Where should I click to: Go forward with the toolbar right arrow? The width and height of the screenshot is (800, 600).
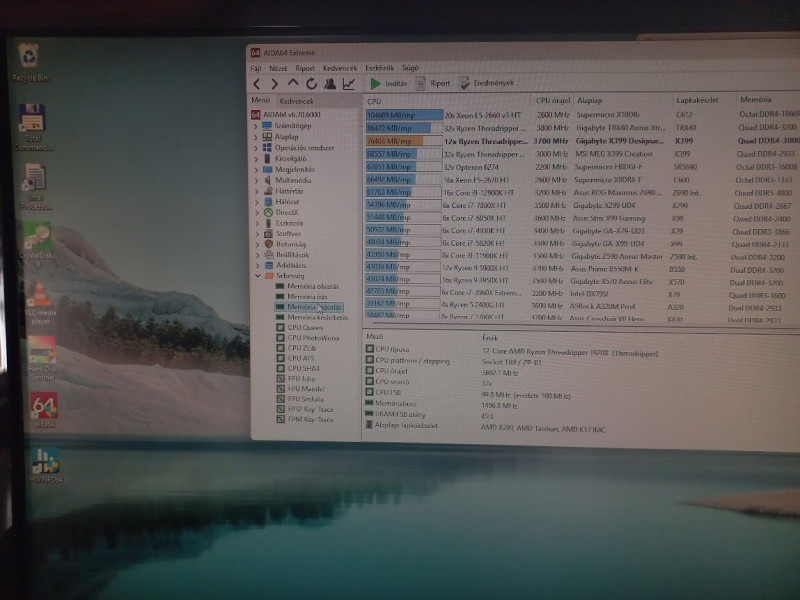click(274, 84)
